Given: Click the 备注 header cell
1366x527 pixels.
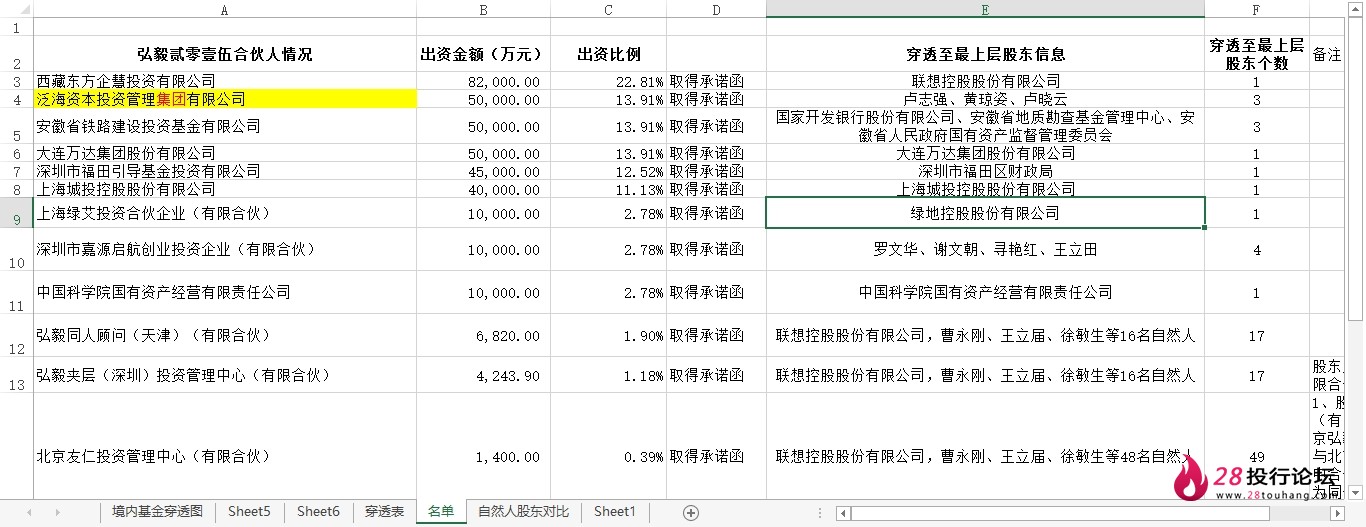Looking at the screenshot, I should click(1327, 54).
